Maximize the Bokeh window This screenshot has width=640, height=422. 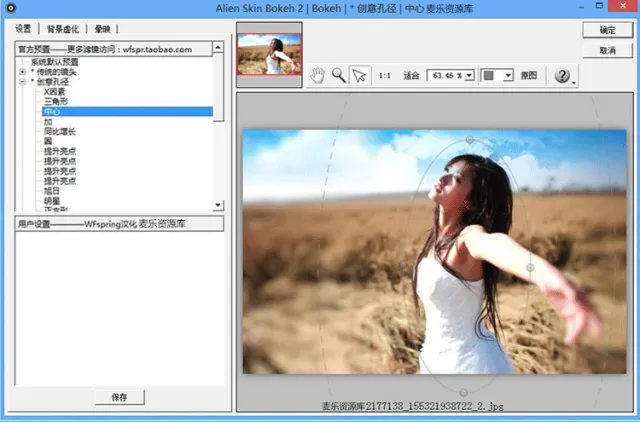coord(599,6)
